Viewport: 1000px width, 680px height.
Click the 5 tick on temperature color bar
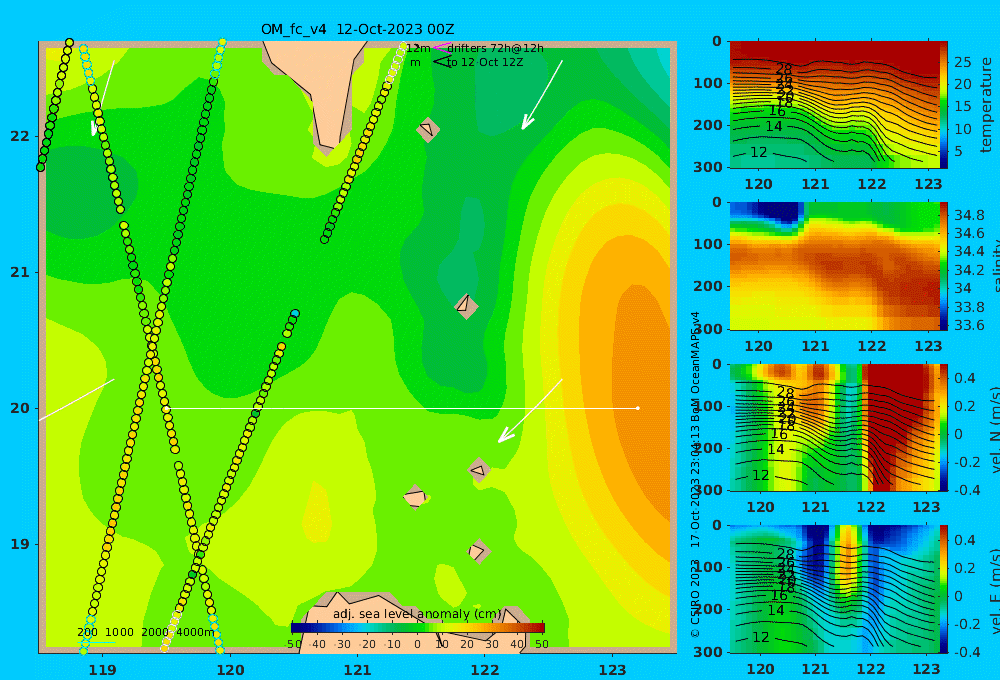point(959,152)
